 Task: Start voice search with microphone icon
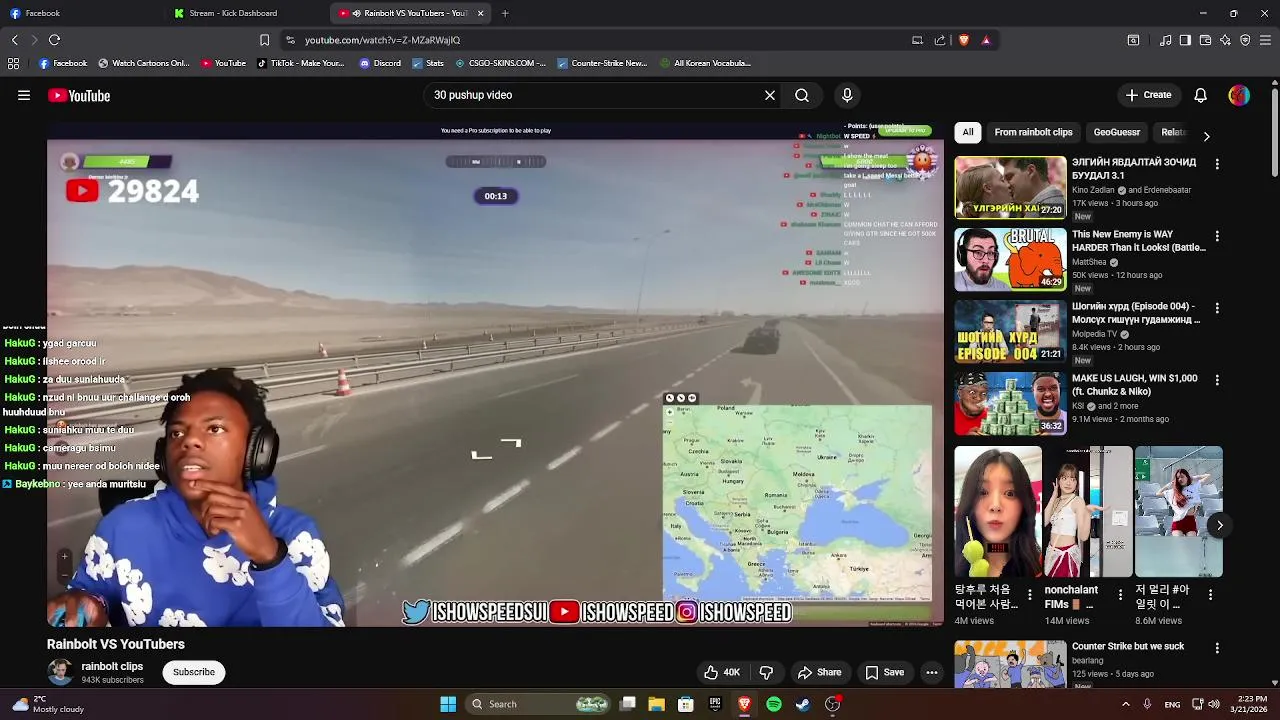847,95
